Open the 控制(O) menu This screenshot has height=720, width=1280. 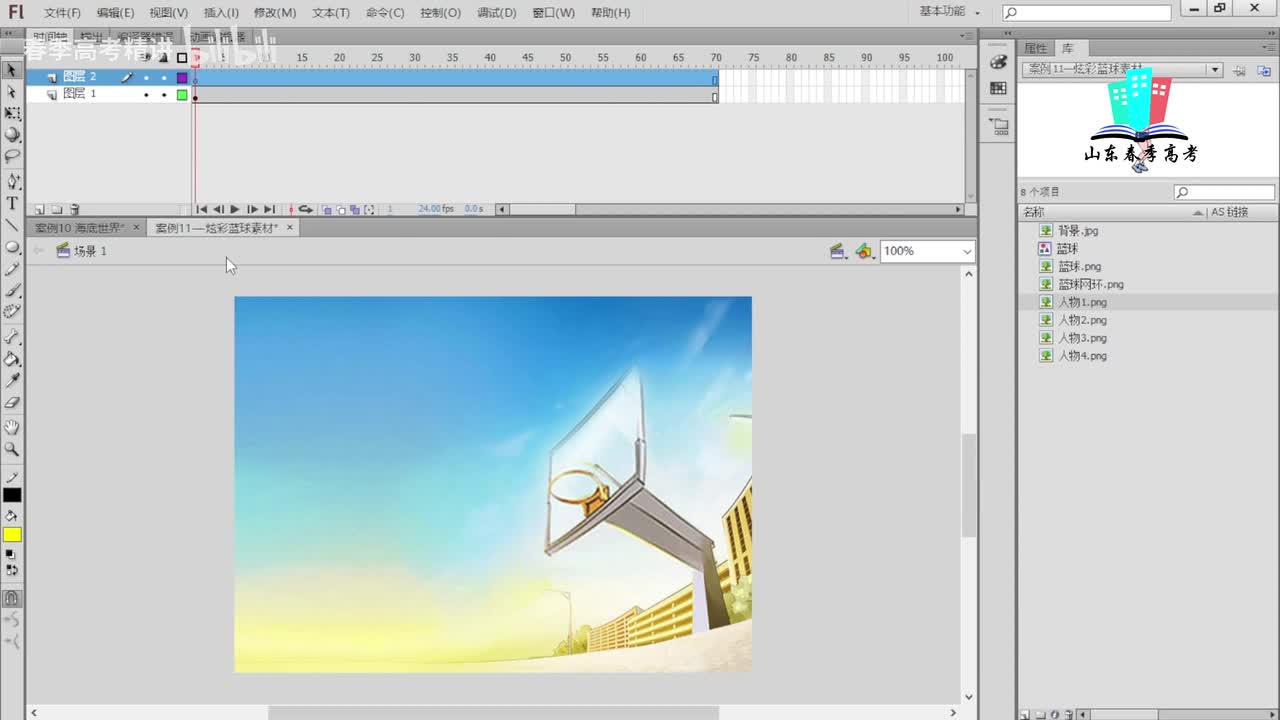pos(440,13)
